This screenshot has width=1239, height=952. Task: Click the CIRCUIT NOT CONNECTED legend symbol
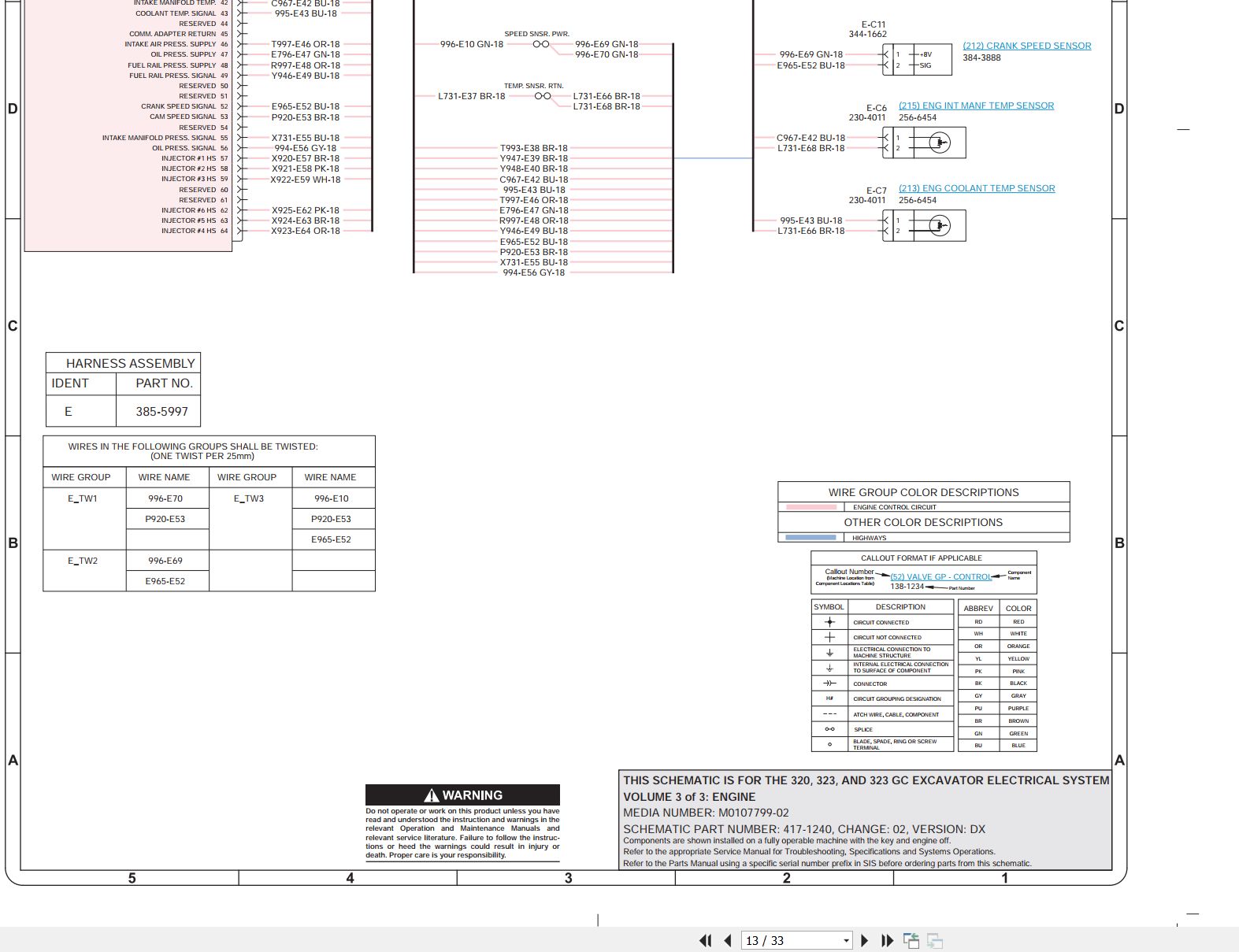[x=829, y=637]
